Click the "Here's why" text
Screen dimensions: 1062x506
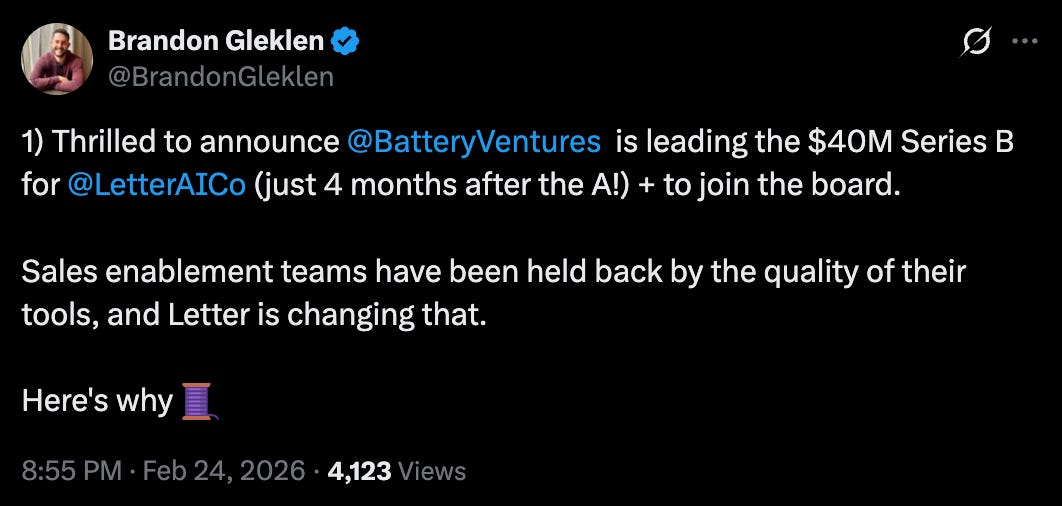click(97, 402)
